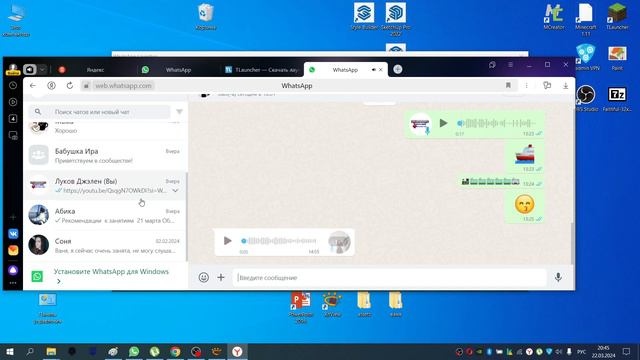
Task: Click the web.whatsapp.com address field
Action: click(x=123, y=86)
